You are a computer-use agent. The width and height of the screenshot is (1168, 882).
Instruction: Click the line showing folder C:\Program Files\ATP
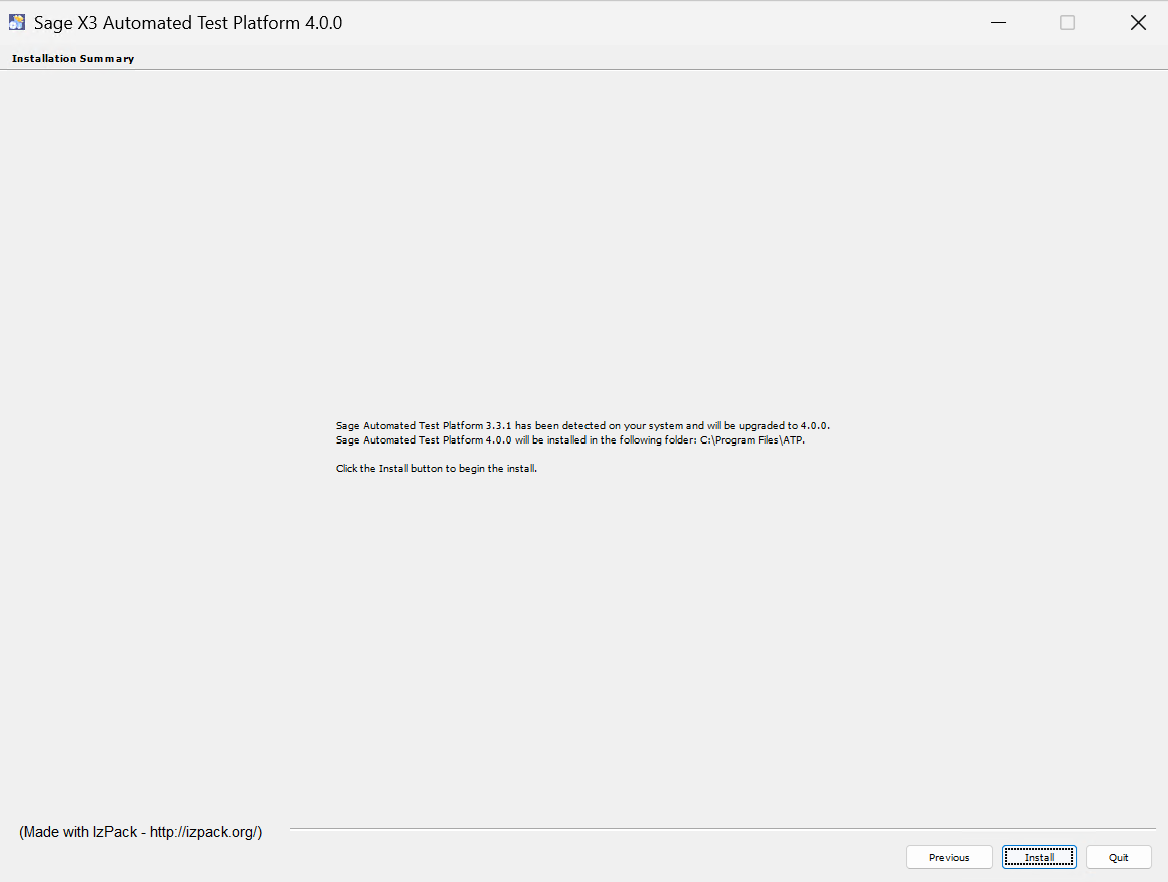[x=570, y=440]
